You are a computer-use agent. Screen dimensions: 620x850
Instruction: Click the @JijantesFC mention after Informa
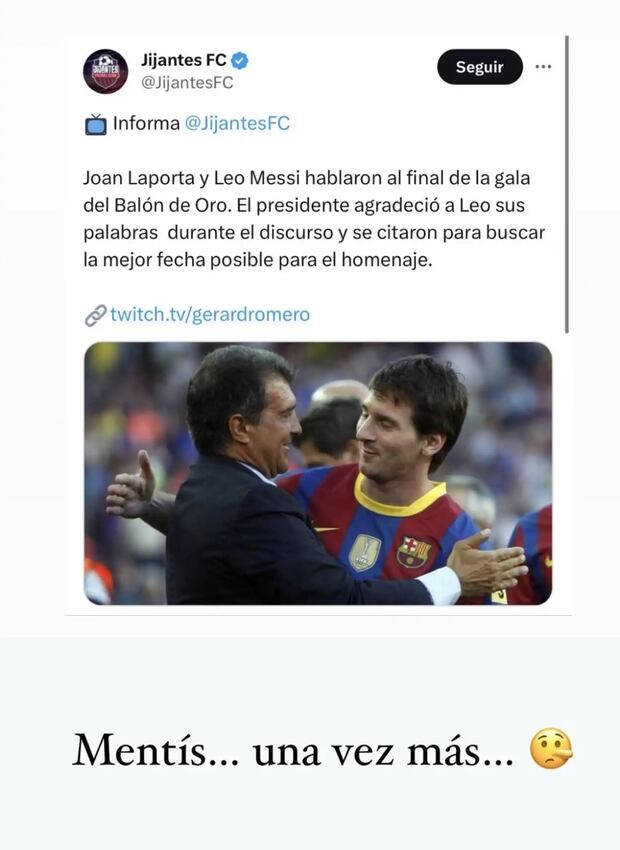pyautogui.click(x=237, y=124)
